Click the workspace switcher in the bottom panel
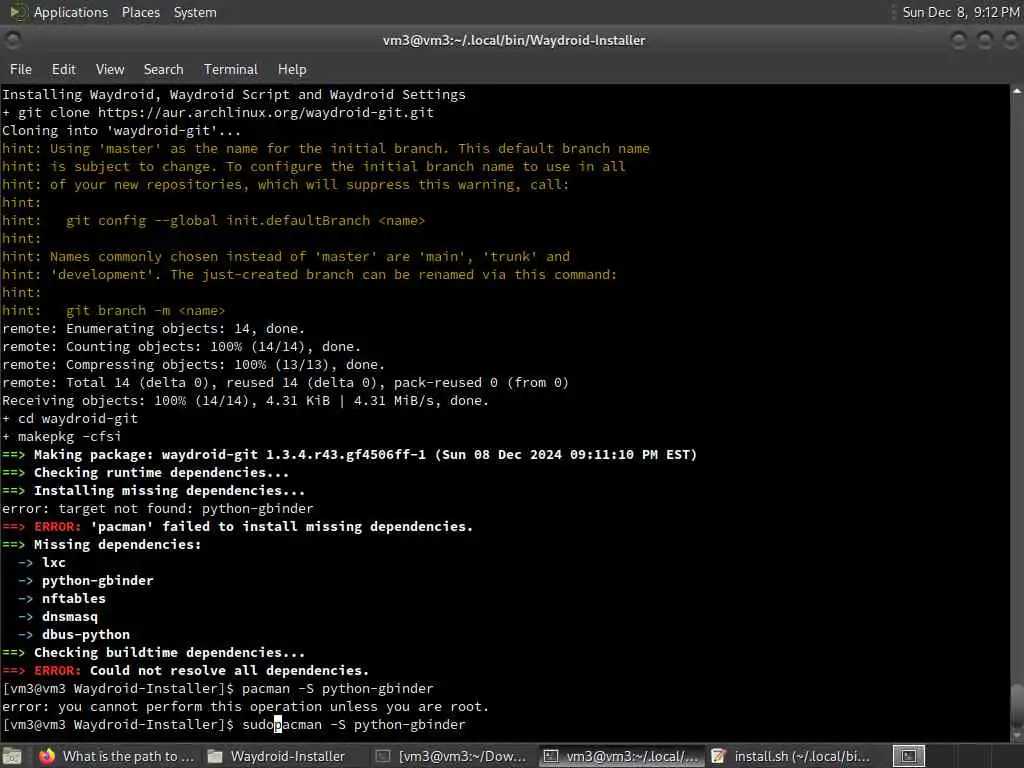The image size is (1024, 768). (x=909, y=756)
